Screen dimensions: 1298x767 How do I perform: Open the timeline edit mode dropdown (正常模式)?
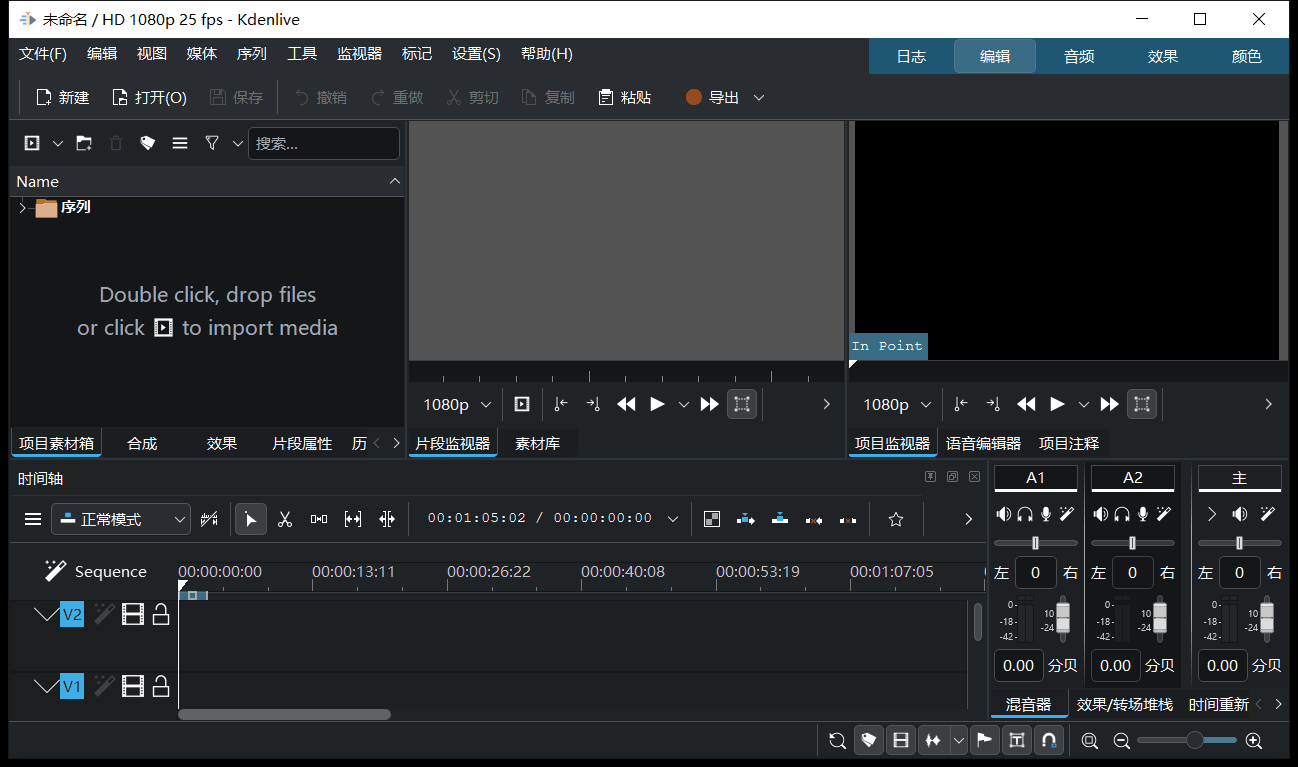(x=121, y=519)
